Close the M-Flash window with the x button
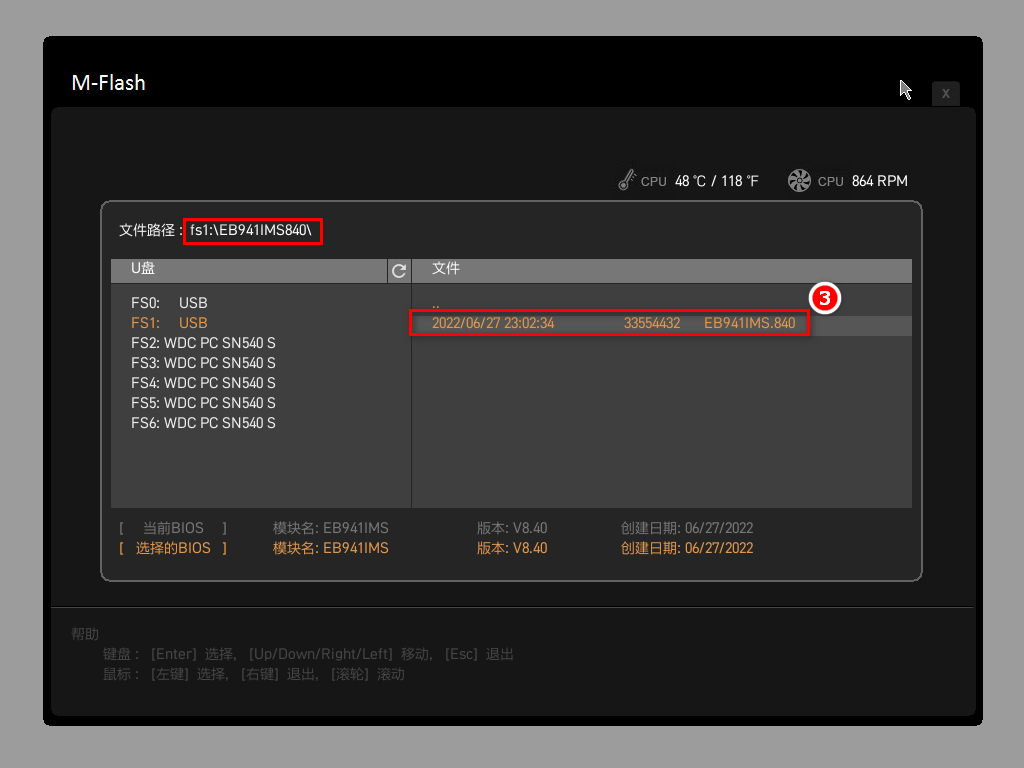 [945, 93]
